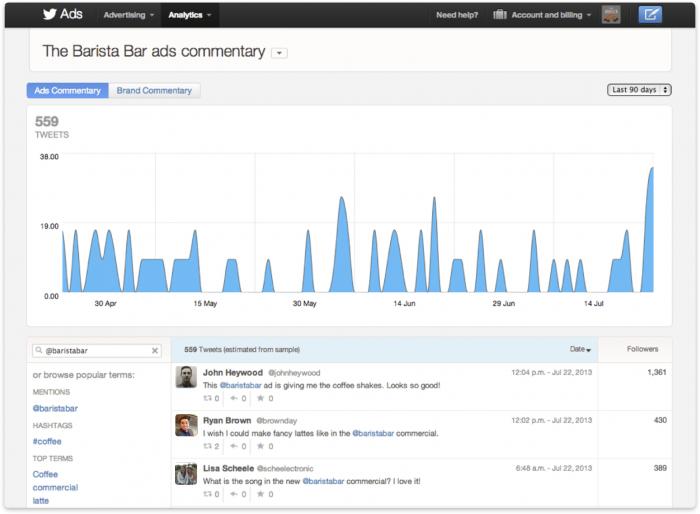Image resolution: width=700 pixels, height=514 pixels.
Task: Reply to John Heywood's tweet
Action: (238, 398)
